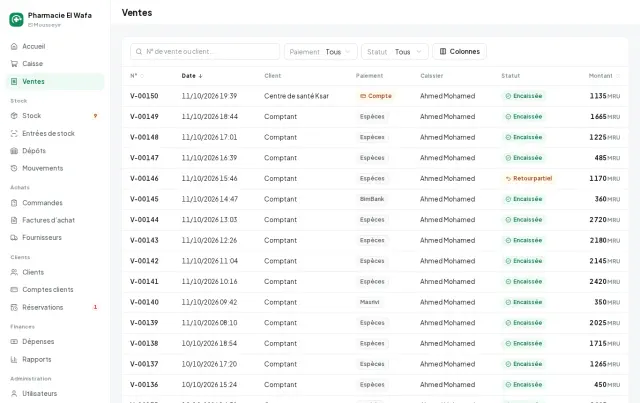Viewport: 640px width, 403px height.
Task: Click the Comptes clients card icon
Action: coord(14,289)
